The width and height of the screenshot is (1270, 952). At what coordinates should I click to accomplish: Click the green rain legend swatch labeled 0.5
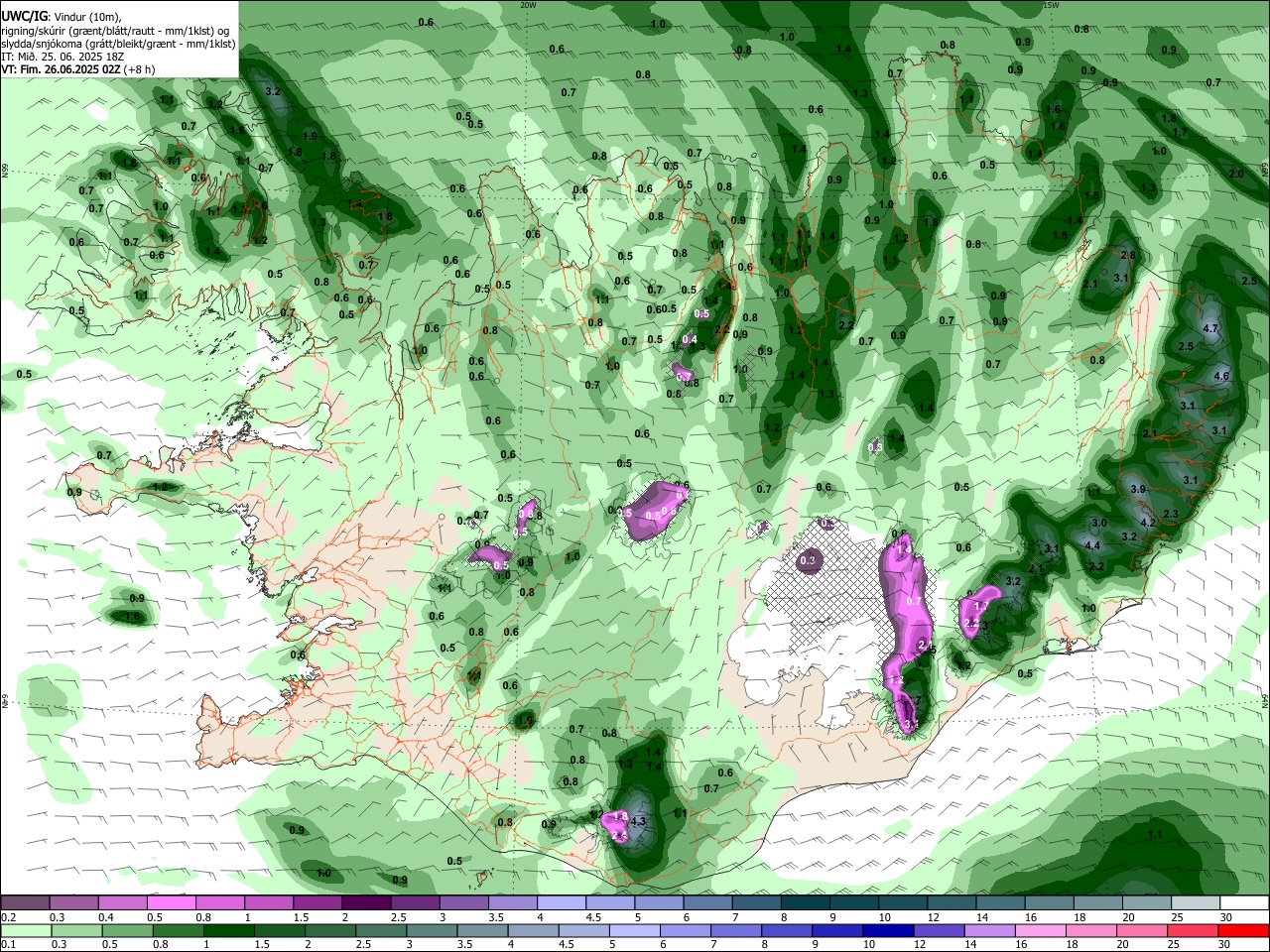point(127,930)
